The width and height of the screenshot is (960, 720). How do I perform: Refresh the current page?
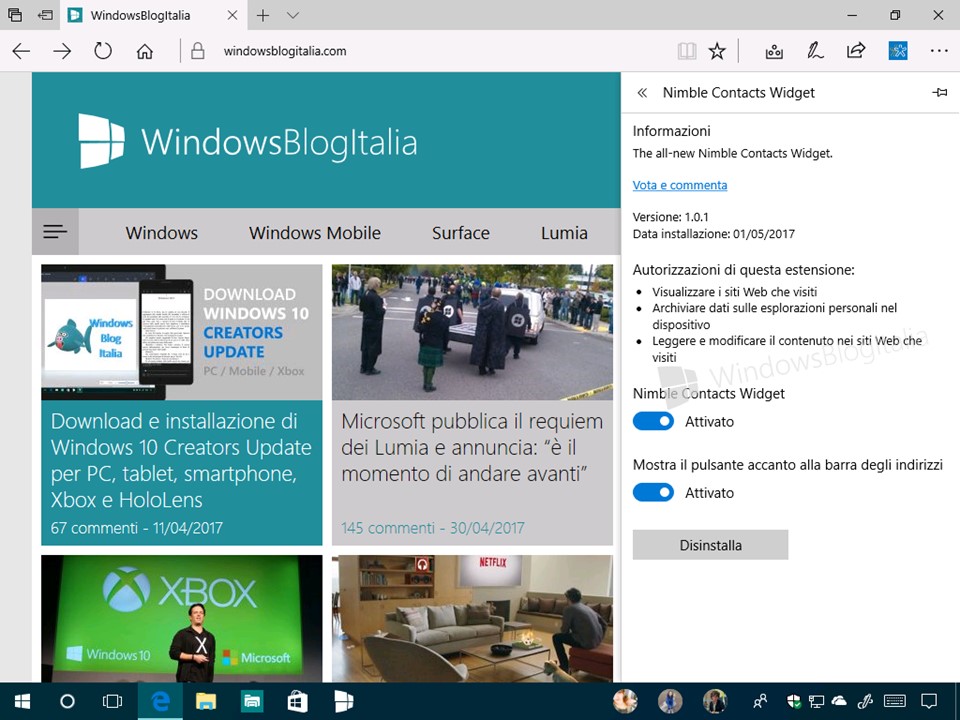coord(103,51)
